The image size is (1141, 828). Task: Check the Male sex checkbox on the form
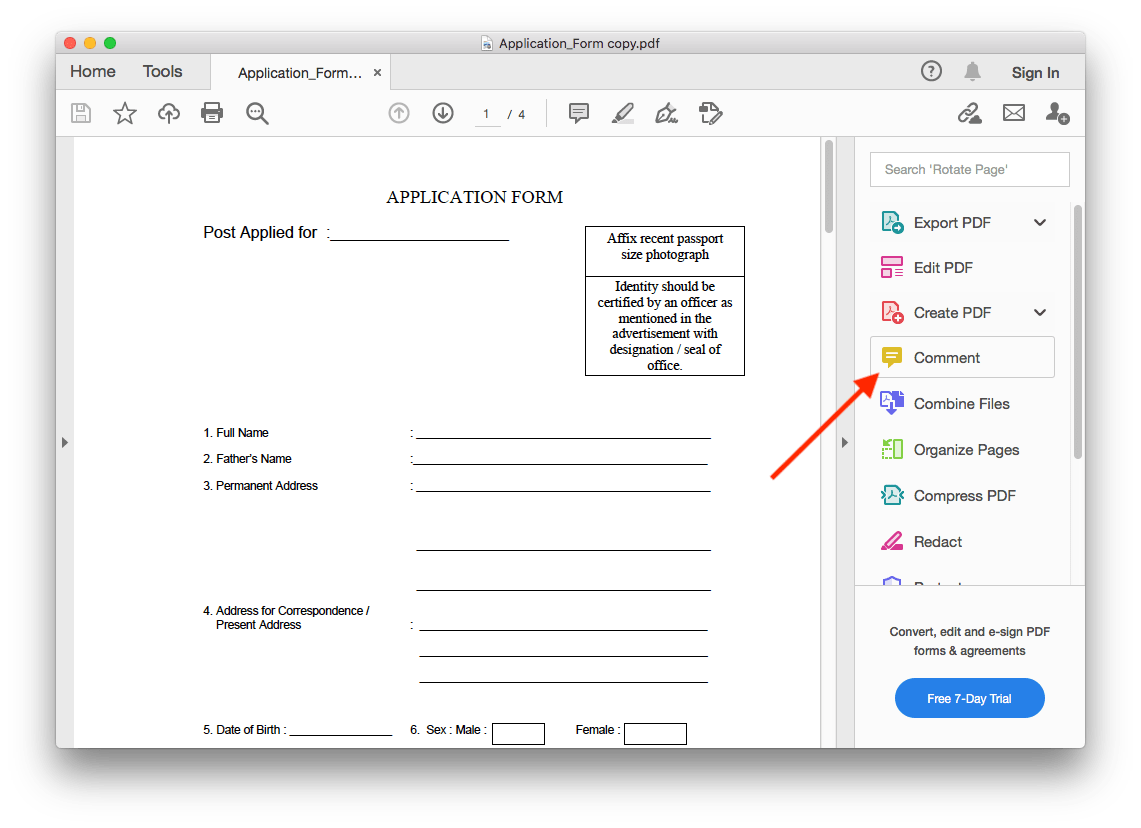(518, 733)
